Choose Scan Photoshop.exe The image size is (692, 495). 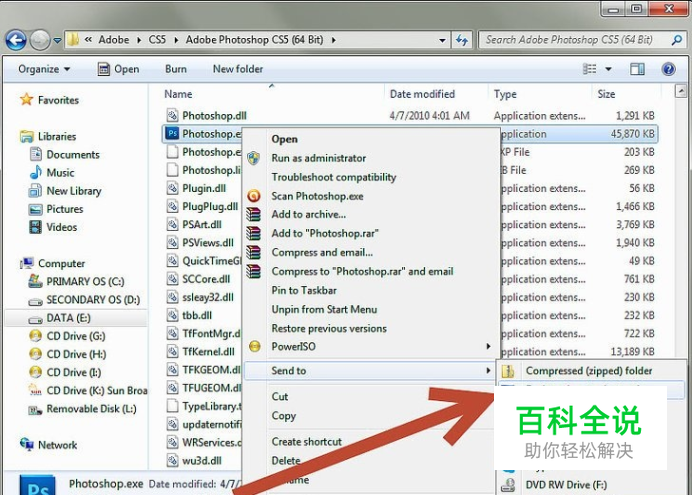pos(317,196)
